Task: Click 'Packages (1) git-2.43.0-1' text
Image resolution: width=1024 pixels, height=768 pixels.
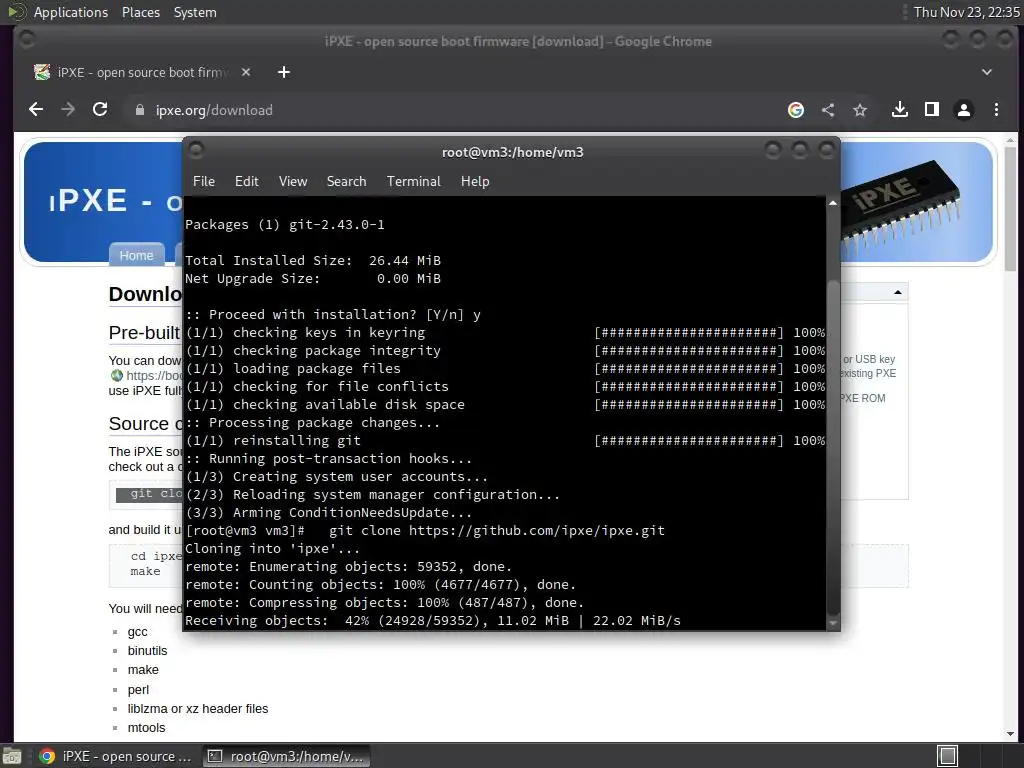Action: 285,225
